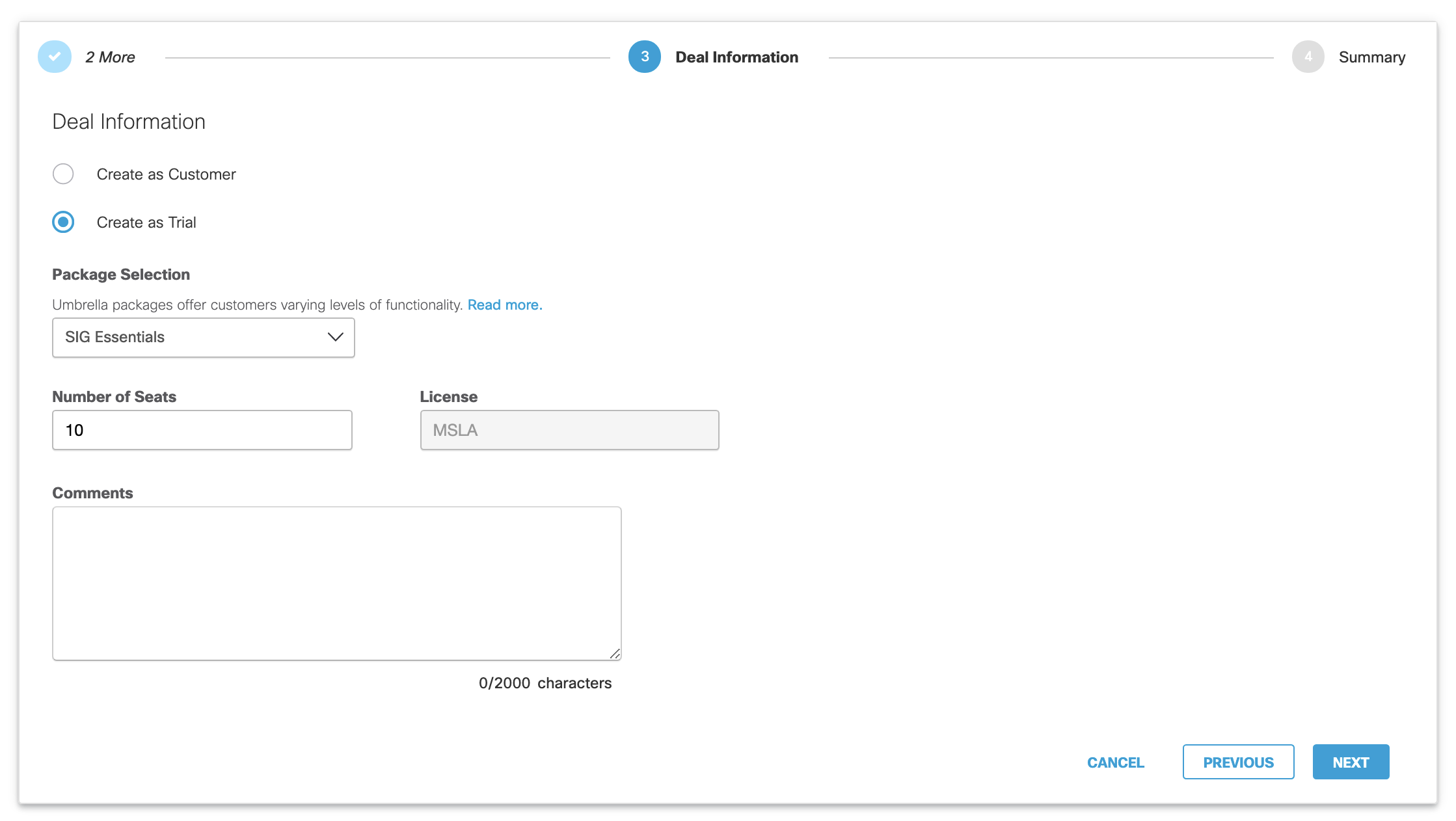This screenshot has height=821, width=1456.
Task: Select Create as Customer radio button
Action: coord(63,174)
